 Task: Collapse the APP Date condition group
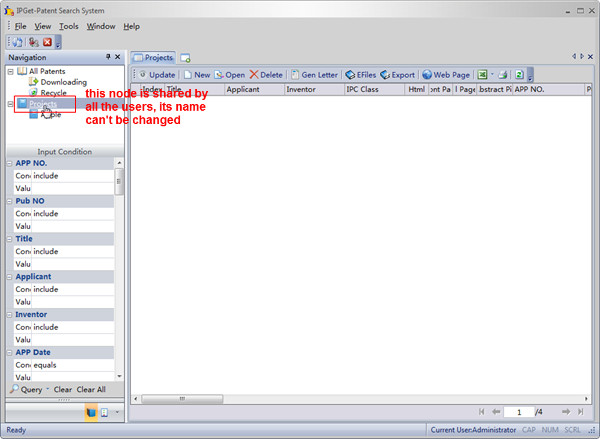tap(10, 353)
